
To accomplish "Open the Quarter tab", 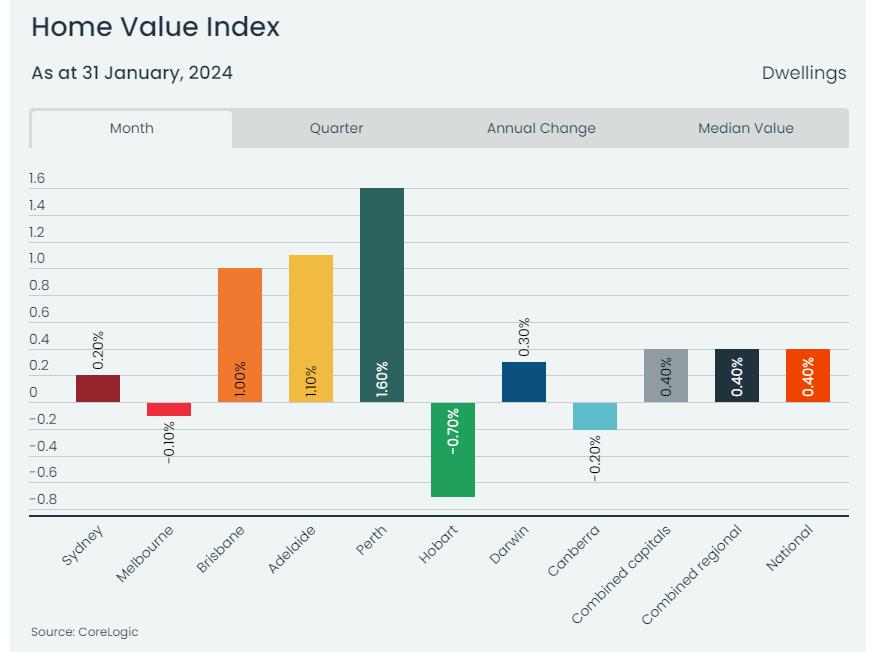I will click(336, 129).
